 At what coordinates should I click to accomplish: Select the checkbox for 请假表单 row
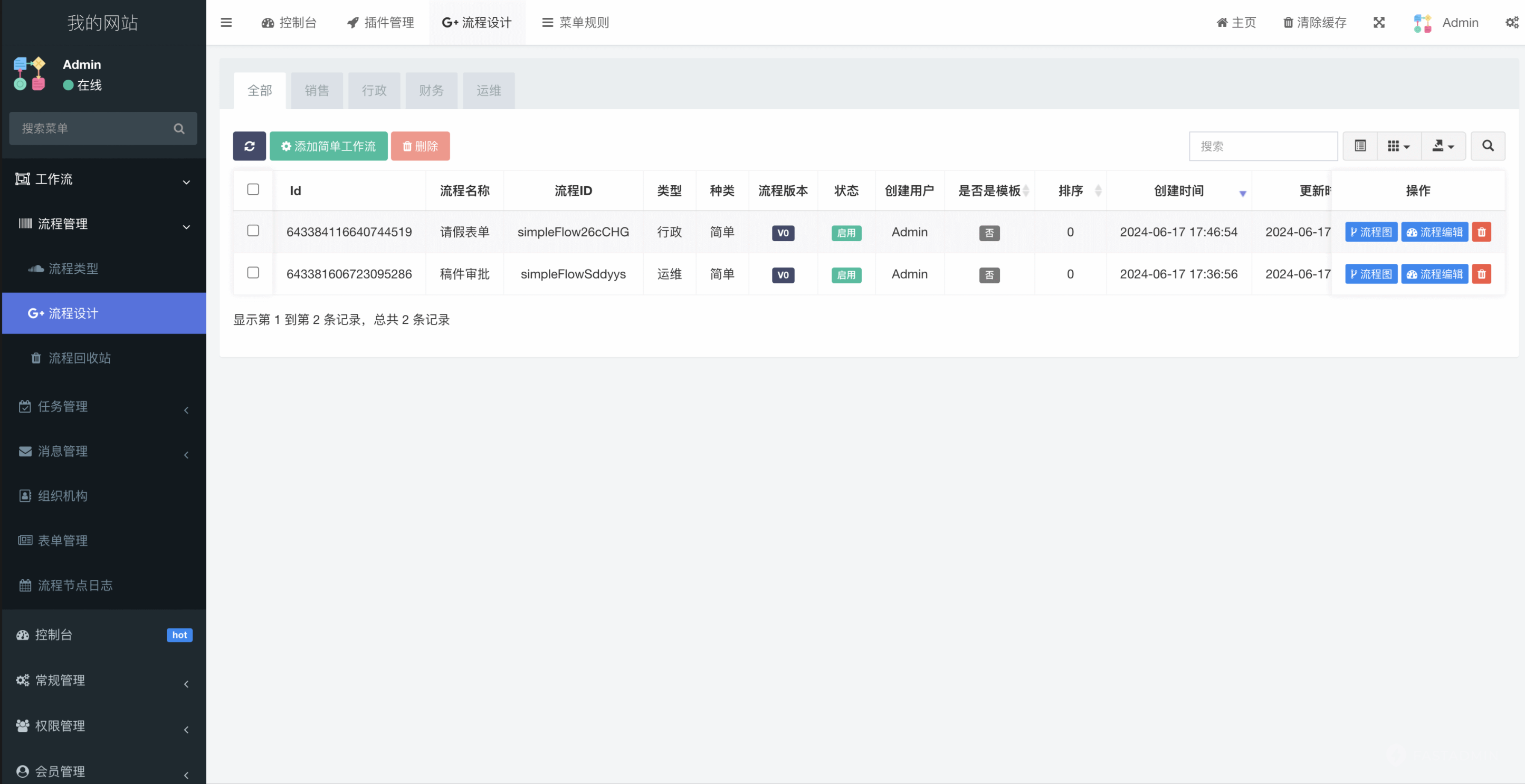pyautogui.click(x=253, y=231)
